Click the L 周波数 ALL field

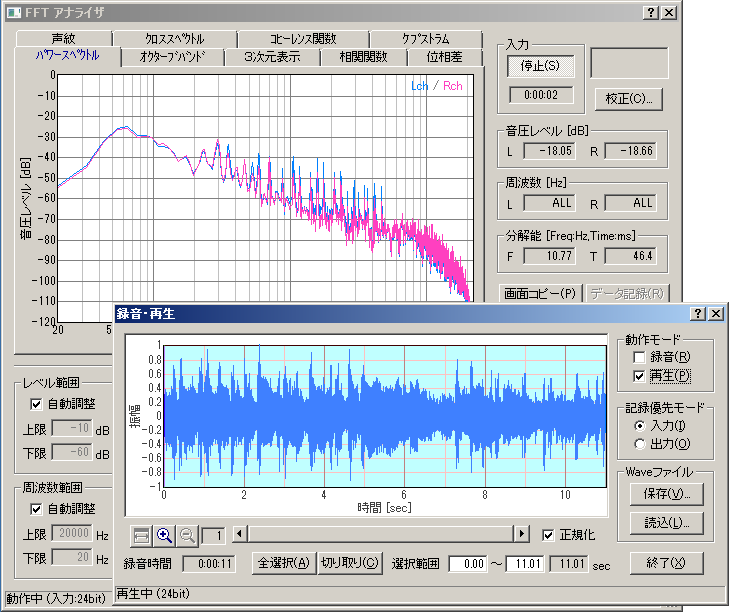pyautogui.click(x=550, y=203)
